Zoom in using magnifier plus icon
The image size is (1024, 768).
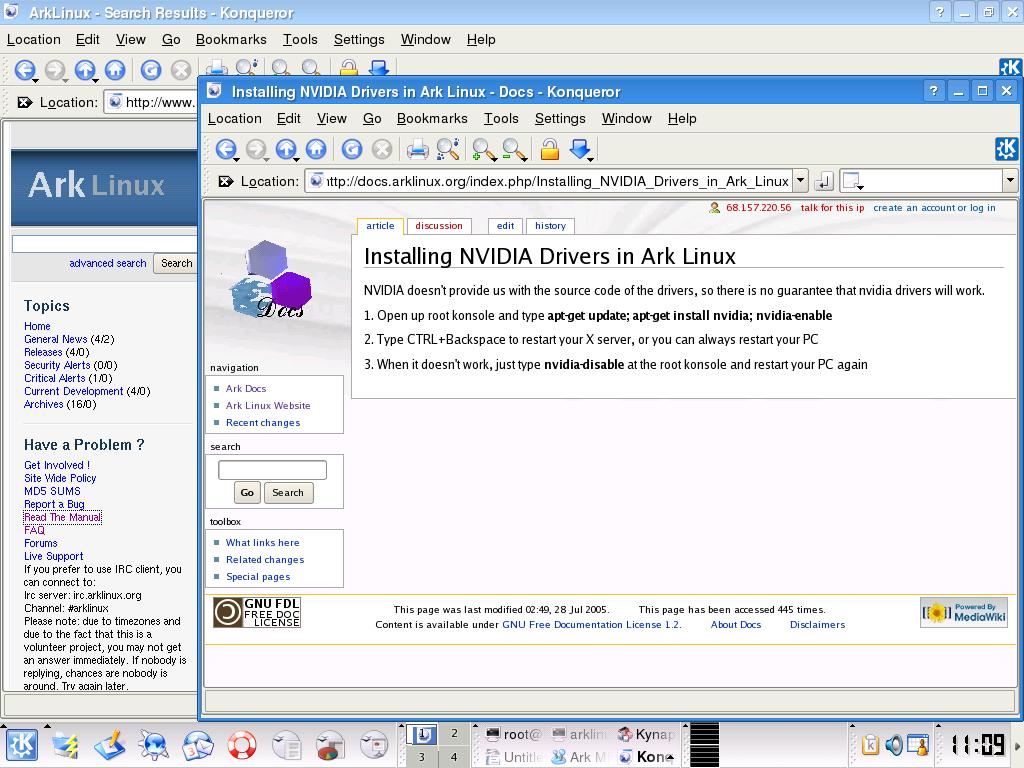(x=484, y=150)
